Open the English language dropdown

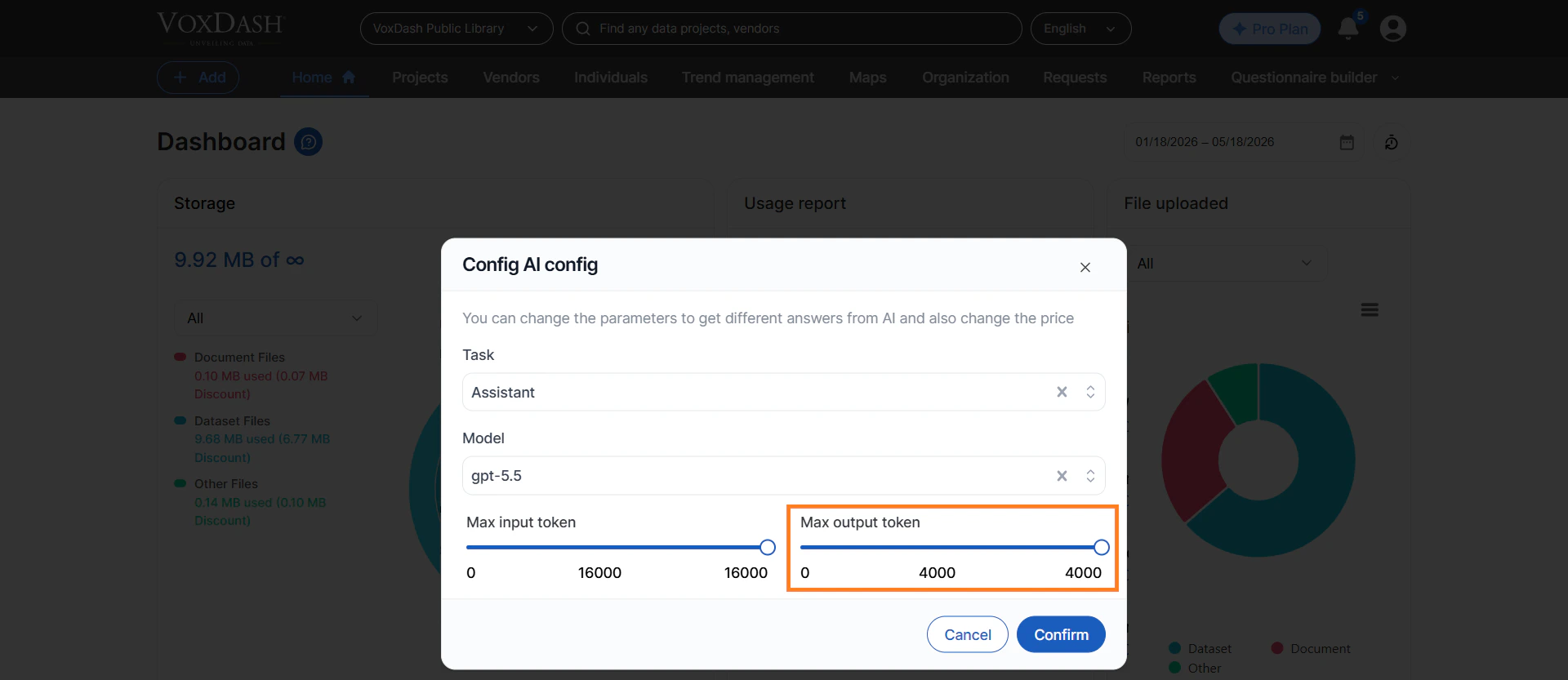click(x=1080, y=29)
